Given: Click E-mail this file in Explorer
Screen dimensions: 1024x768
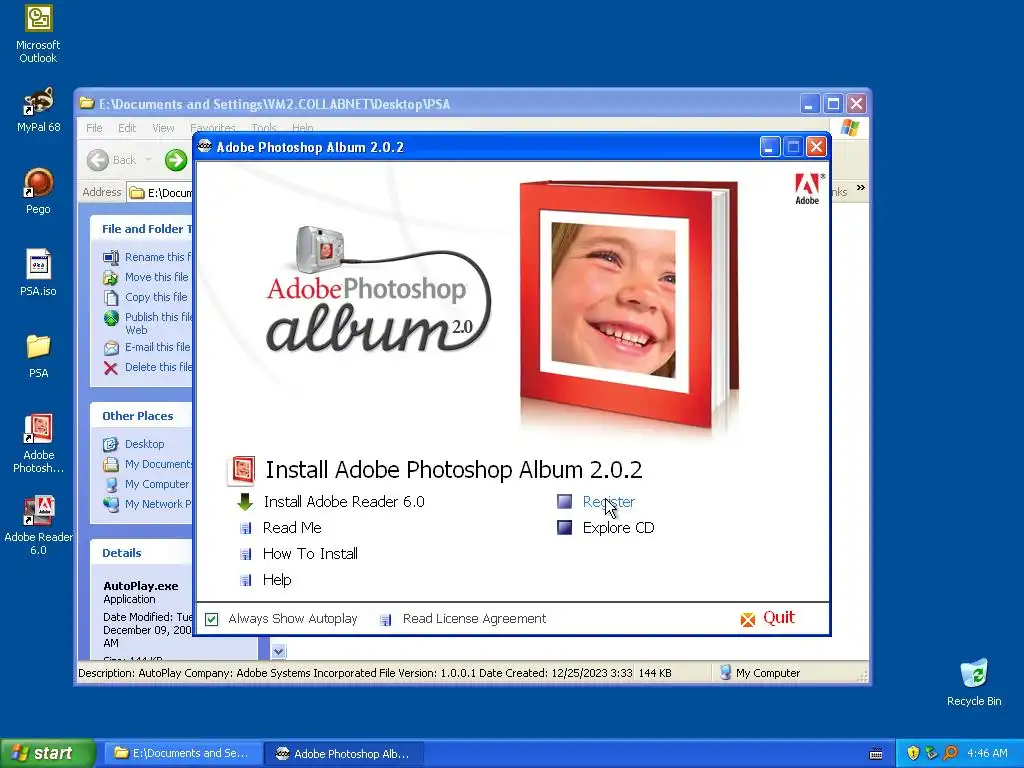Looking at the screenshot, I should click(x=157, y=347).
